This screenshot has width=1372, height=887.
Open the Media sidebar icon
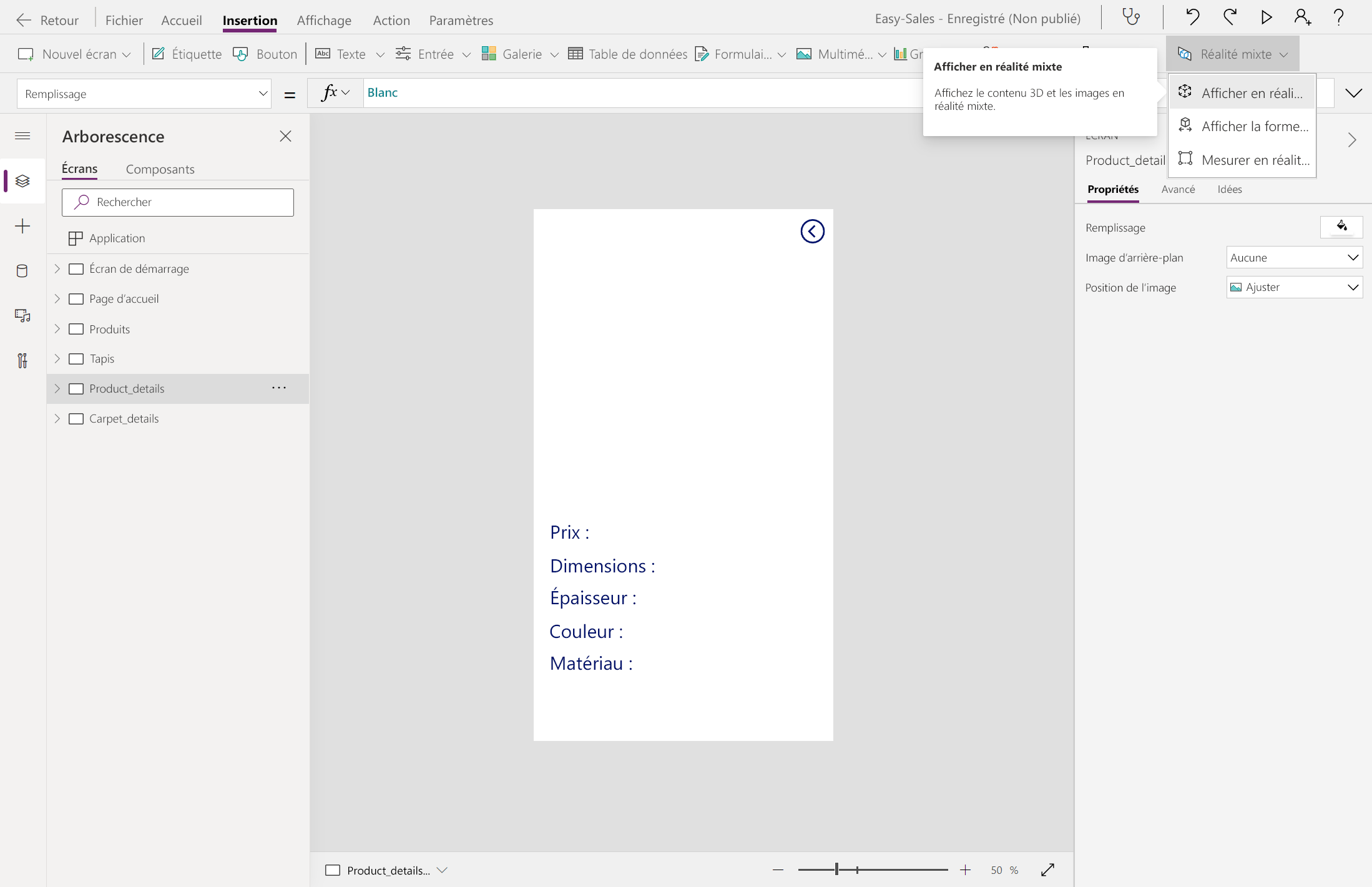pos(22,316)
